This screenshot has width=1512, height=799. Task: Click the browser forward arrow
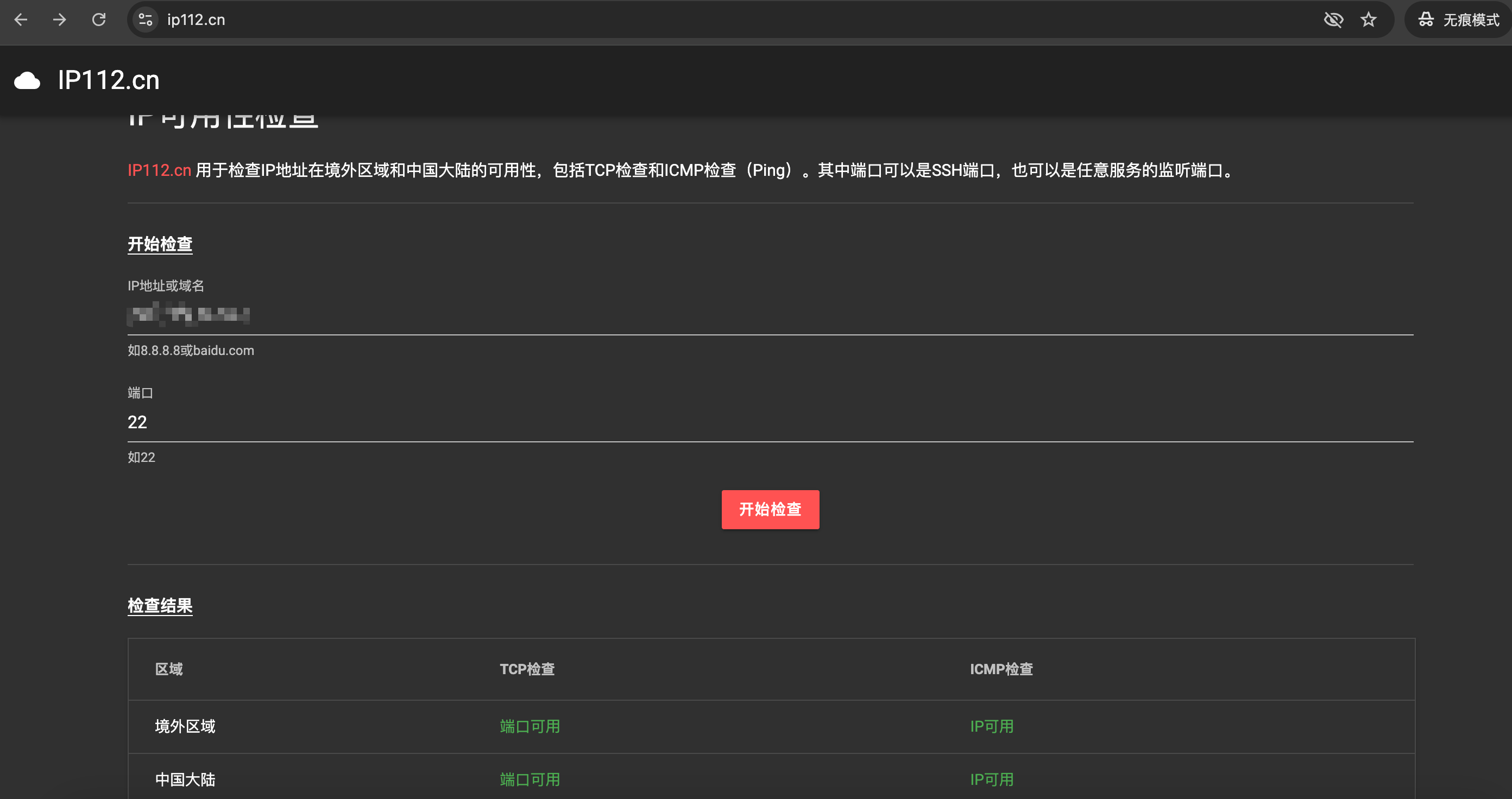[59, 20]
